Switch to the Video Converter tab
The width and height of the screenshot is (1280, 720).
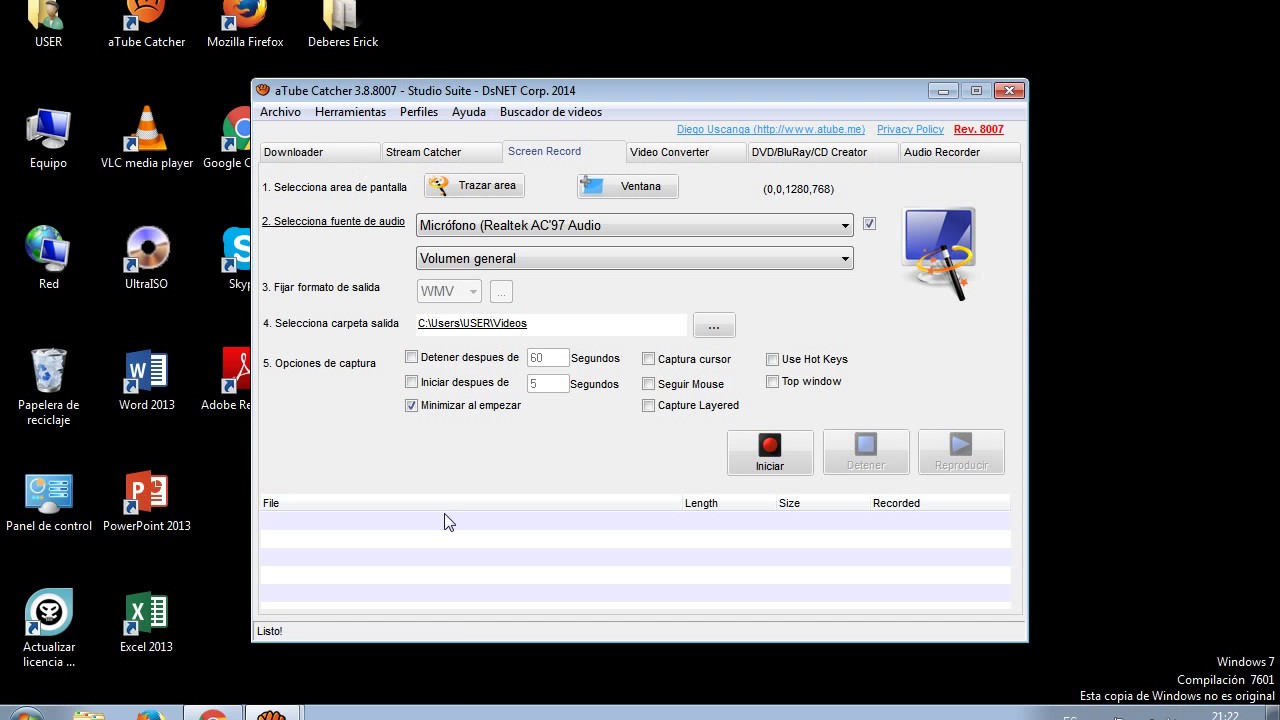click(x=686, y=152)
